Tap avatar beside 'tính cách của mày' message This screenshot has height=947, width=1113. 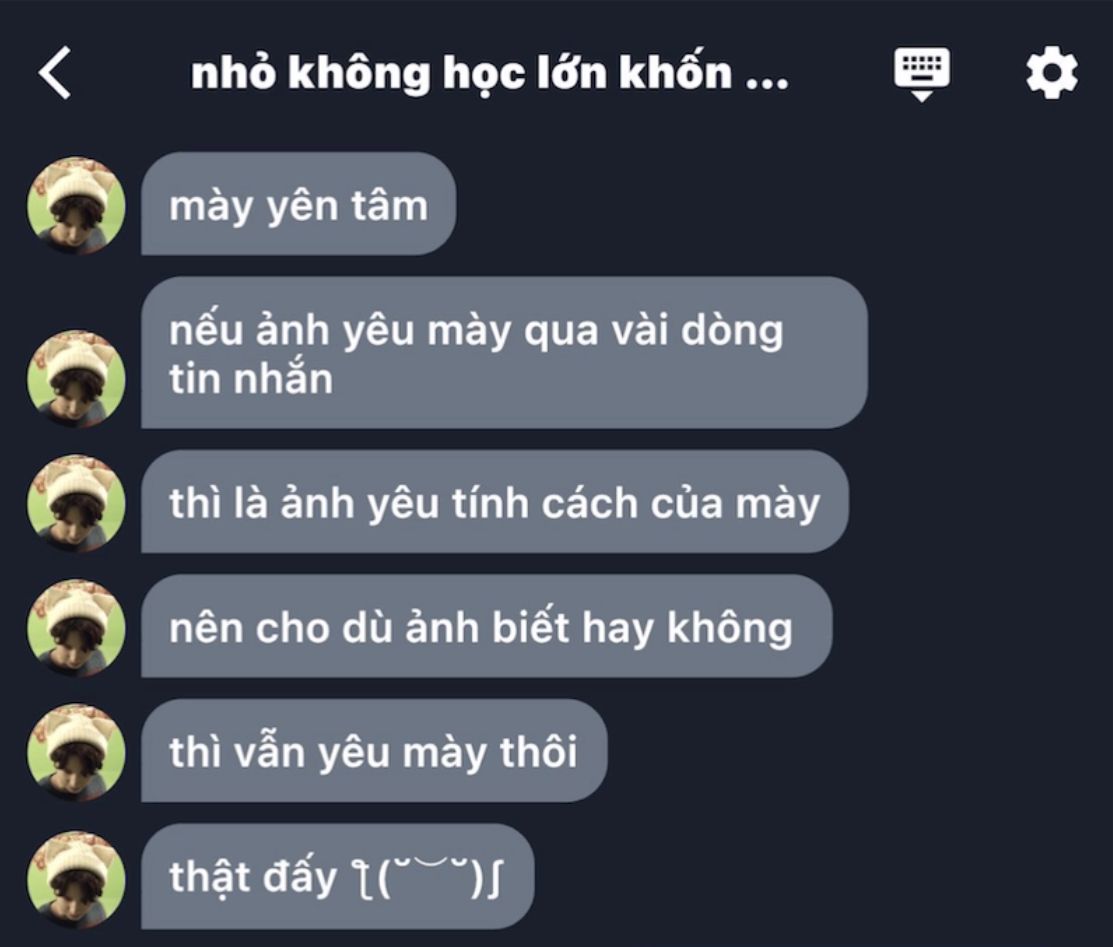[x=76, y=503]
